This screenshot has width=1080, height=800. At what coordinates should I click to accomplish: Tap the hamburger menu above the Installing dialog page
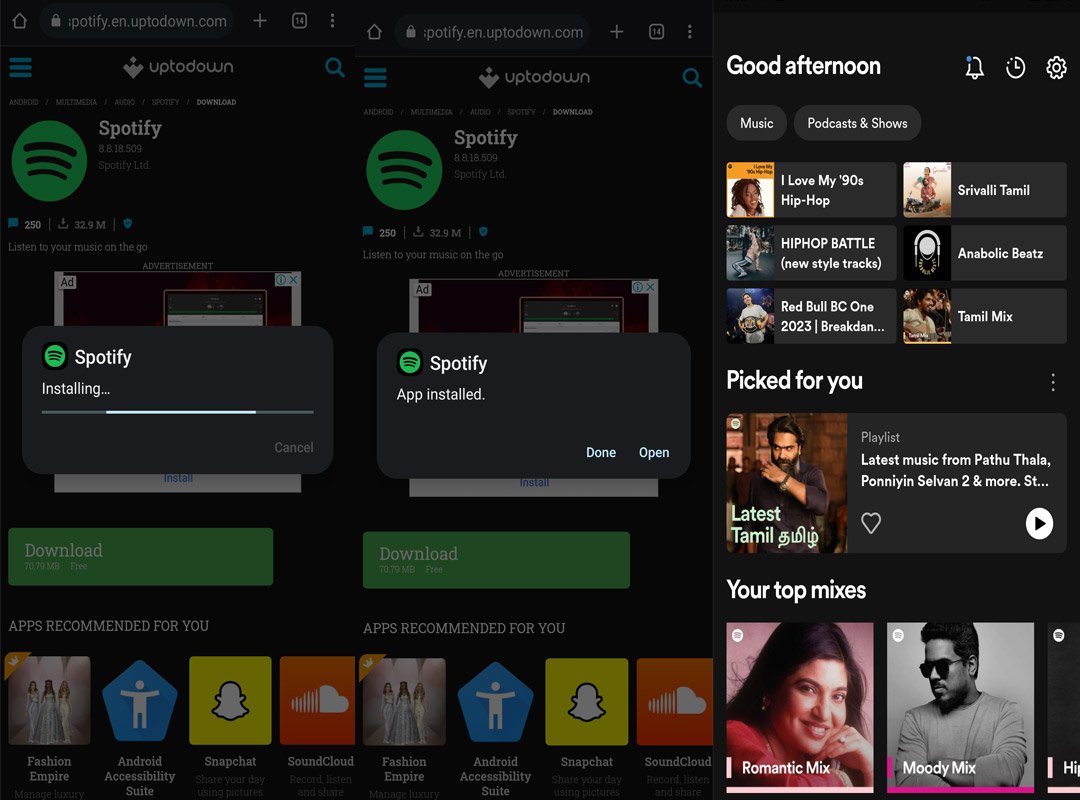[20, 68]
